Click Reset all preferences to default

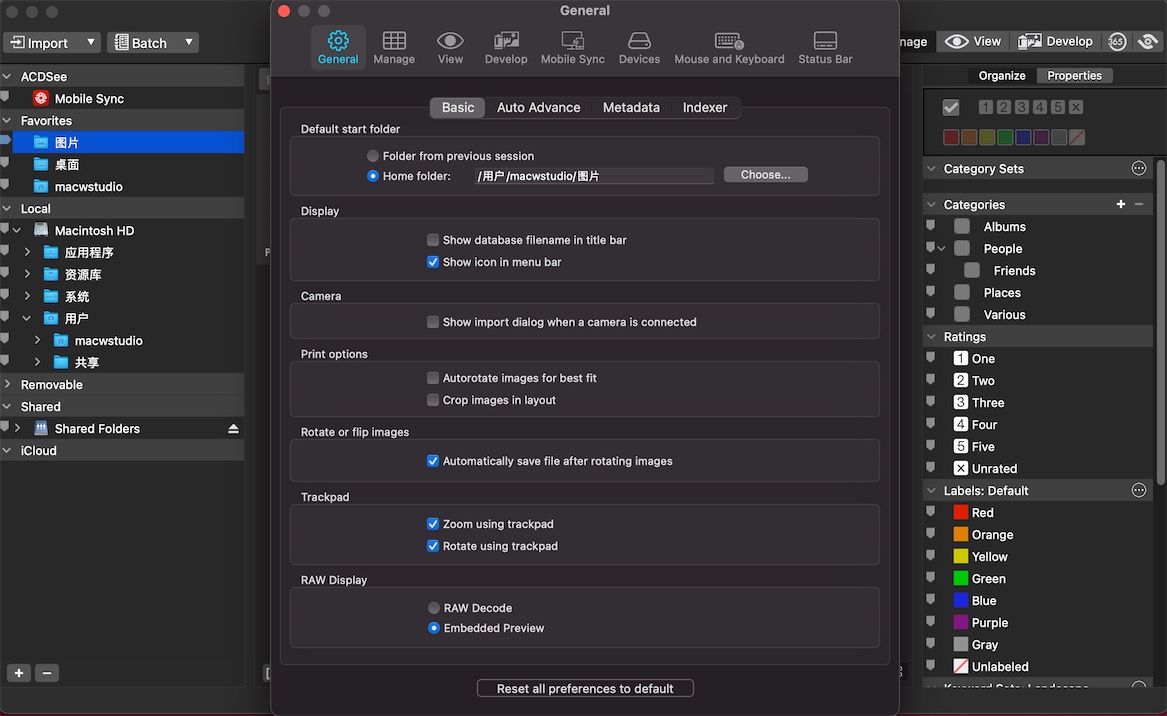click(x=585, y=688)
